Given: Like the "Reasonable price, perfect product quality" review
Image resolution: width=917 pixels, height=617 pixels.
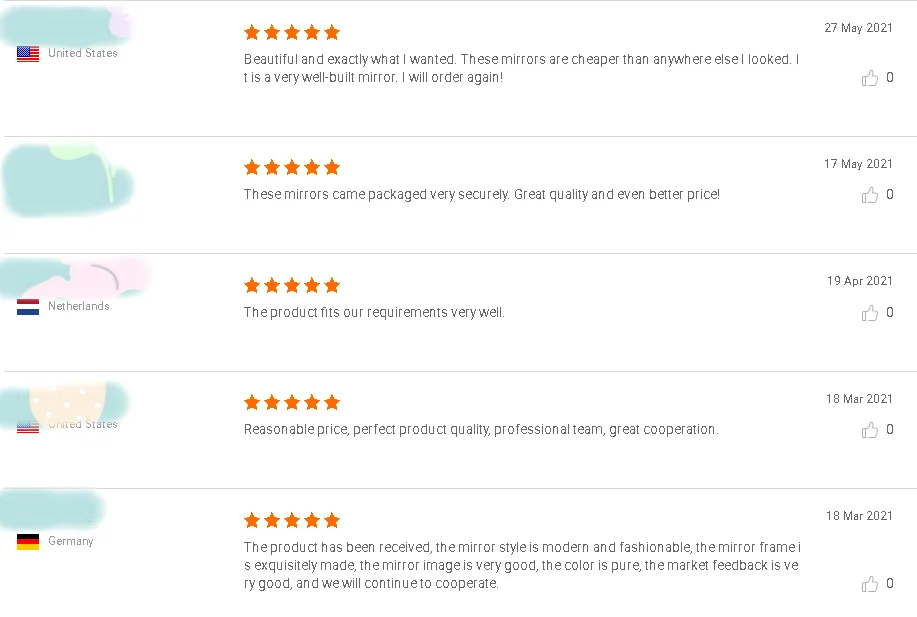Looking at the screenshot, I should (x=870, y=430).
